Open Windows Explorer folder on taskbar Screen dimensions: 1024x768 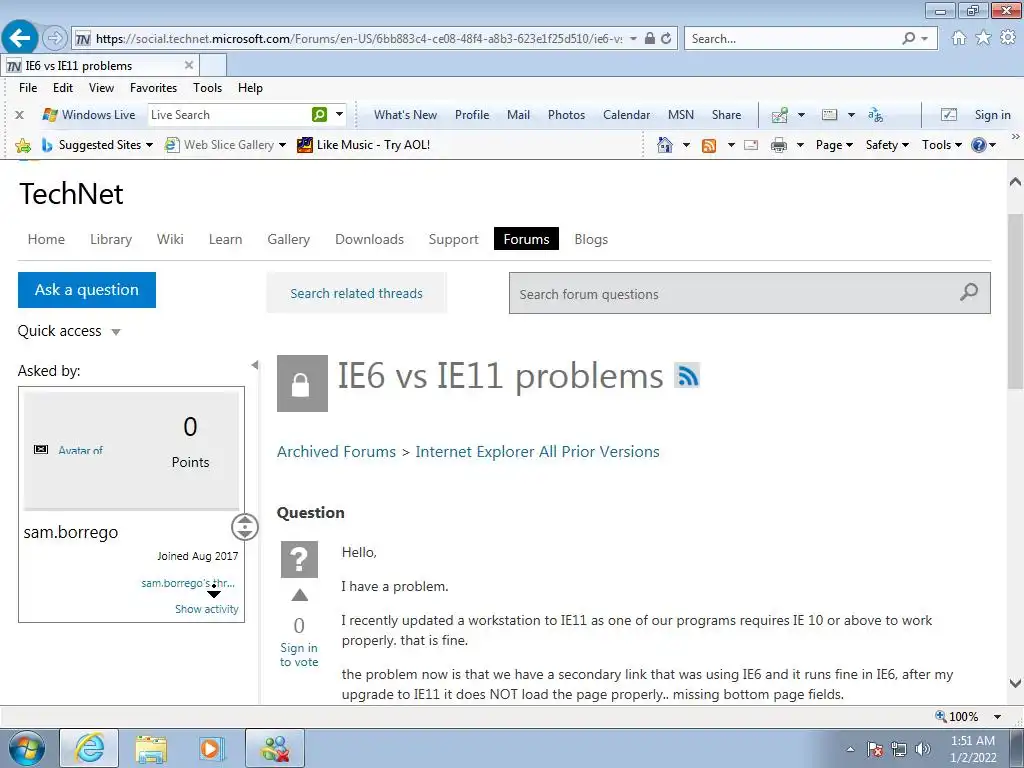pyautogui.click(x=151, y=748)
